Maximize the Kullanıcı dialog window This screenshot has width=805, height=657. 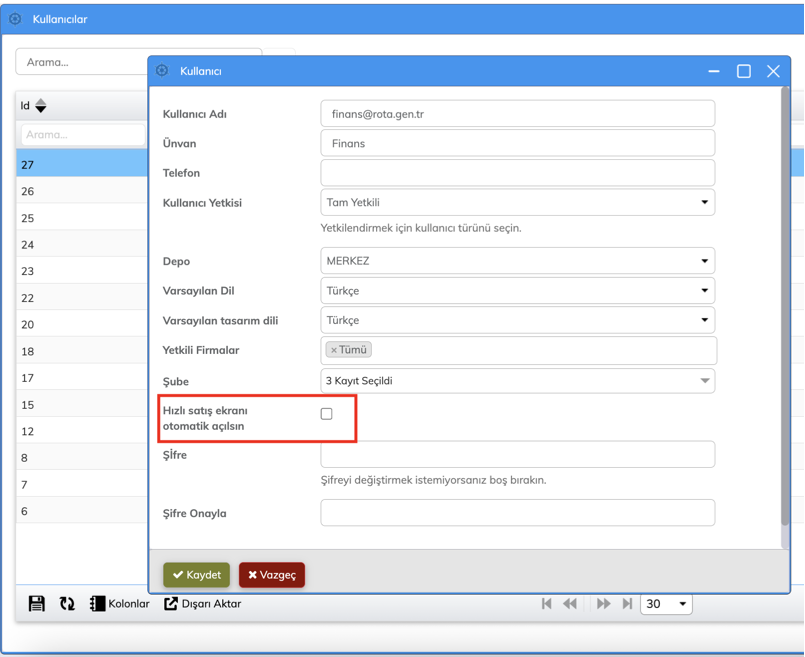click(743, 71)
